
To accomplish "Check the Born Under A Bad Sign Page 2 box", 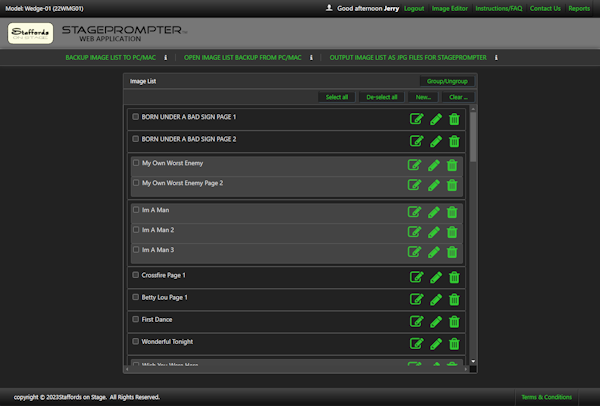I will pos(135,139).
